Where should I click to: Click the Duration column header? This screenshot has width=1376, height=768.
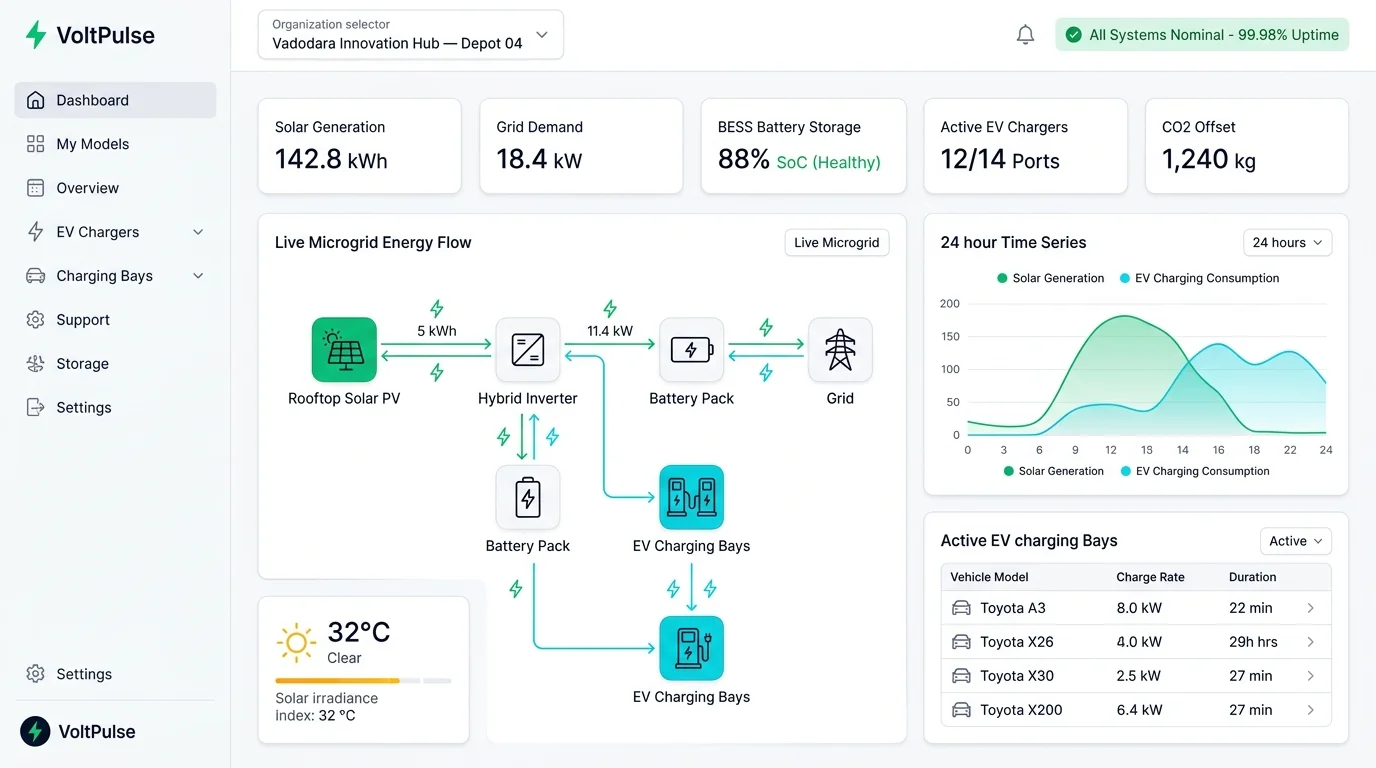(x=1252, y=577)
